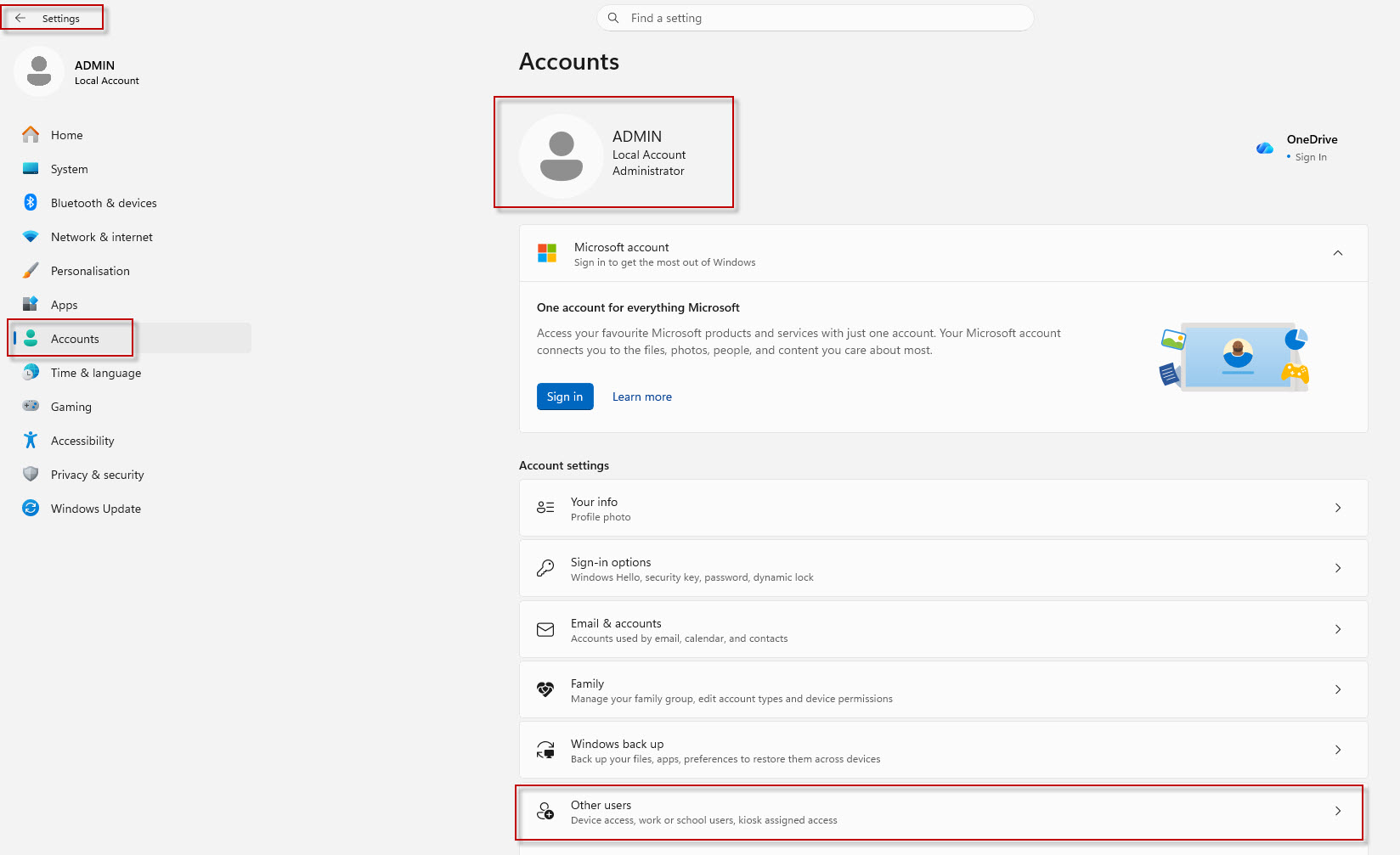Click the blue Sign in button
Screen dimensions: 1400x855
point(565,397)
